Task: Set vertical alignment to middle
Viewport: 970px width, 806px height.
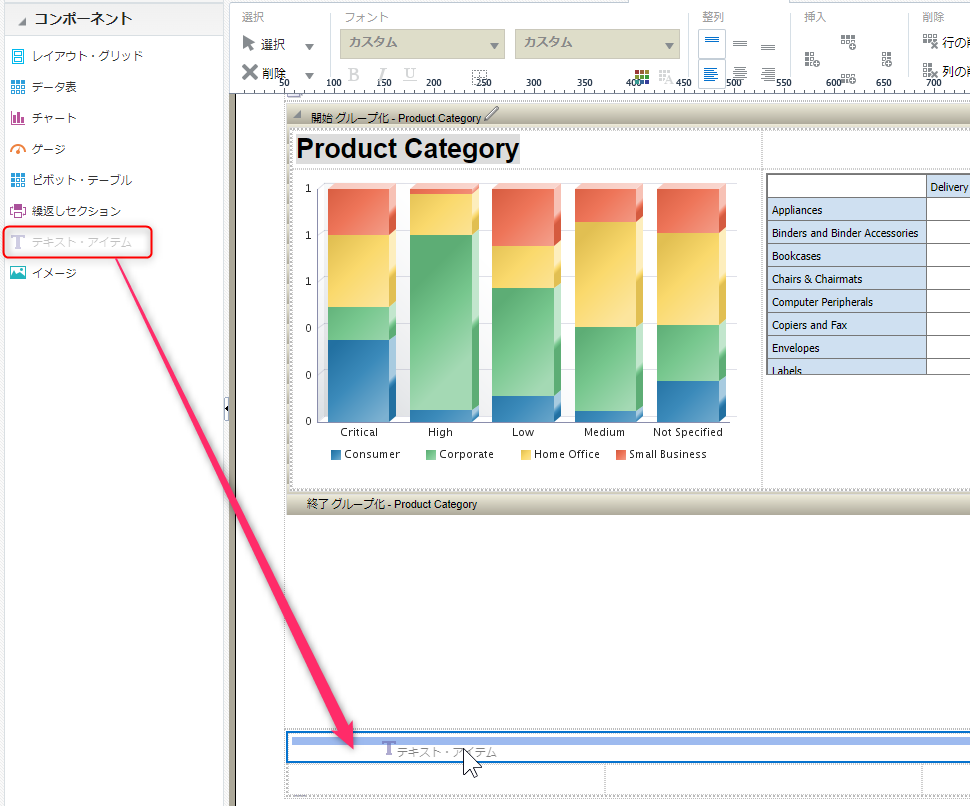Action: (740, 44)
